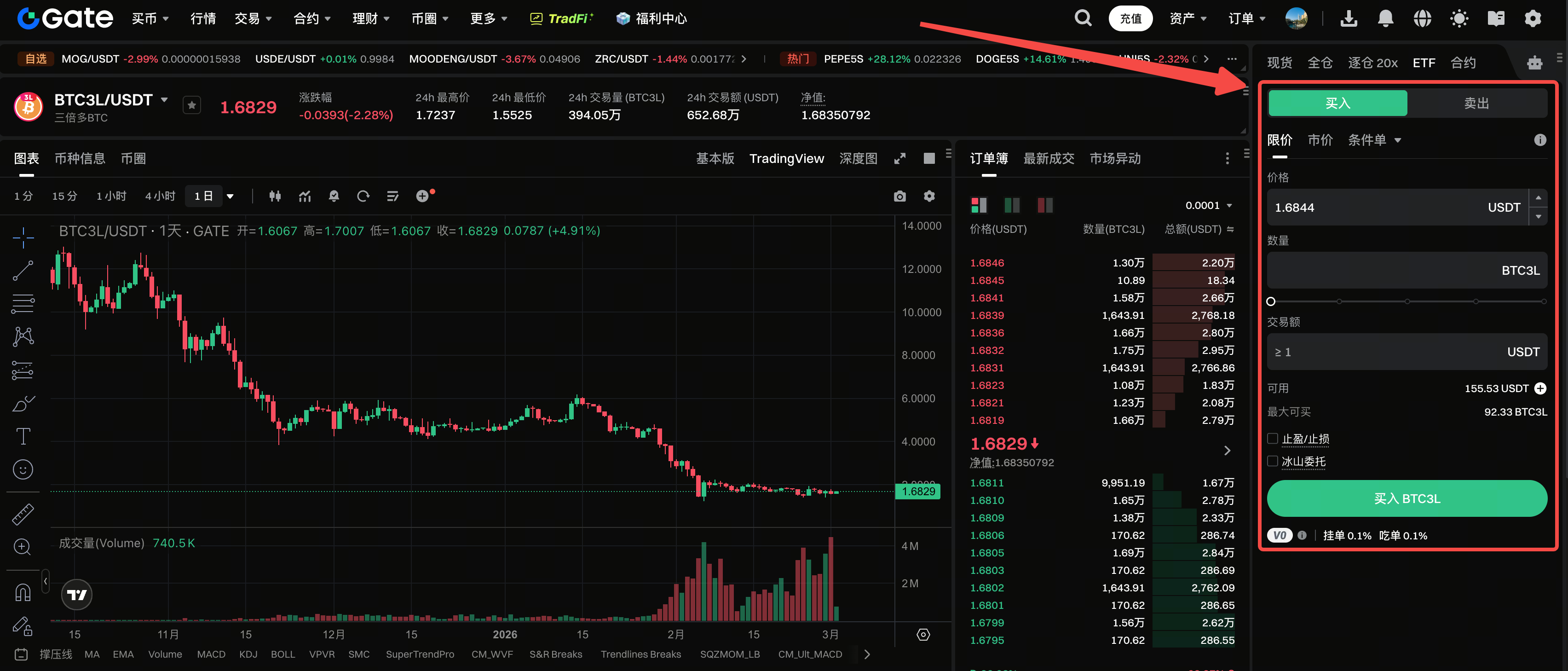Viewport: 1568px width, 671px height.
Task: Expand the chart to fullscreen
Action: [x=899, y=158]
